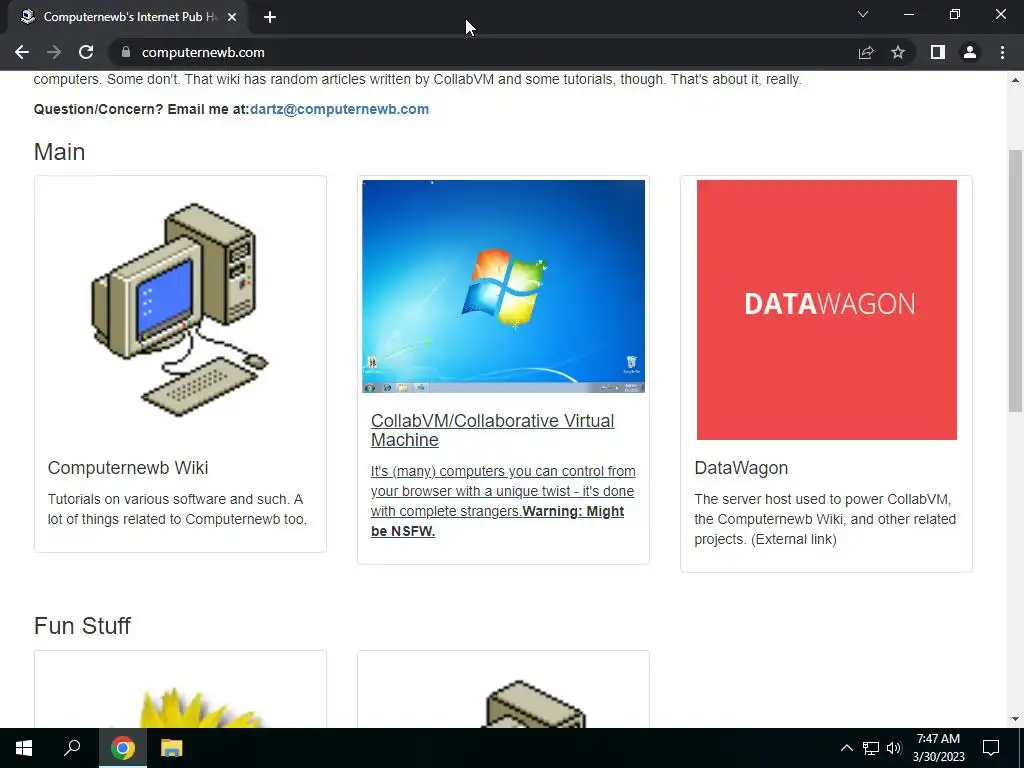Click the scrollbar up arrow

click(x=1015, y=80)
